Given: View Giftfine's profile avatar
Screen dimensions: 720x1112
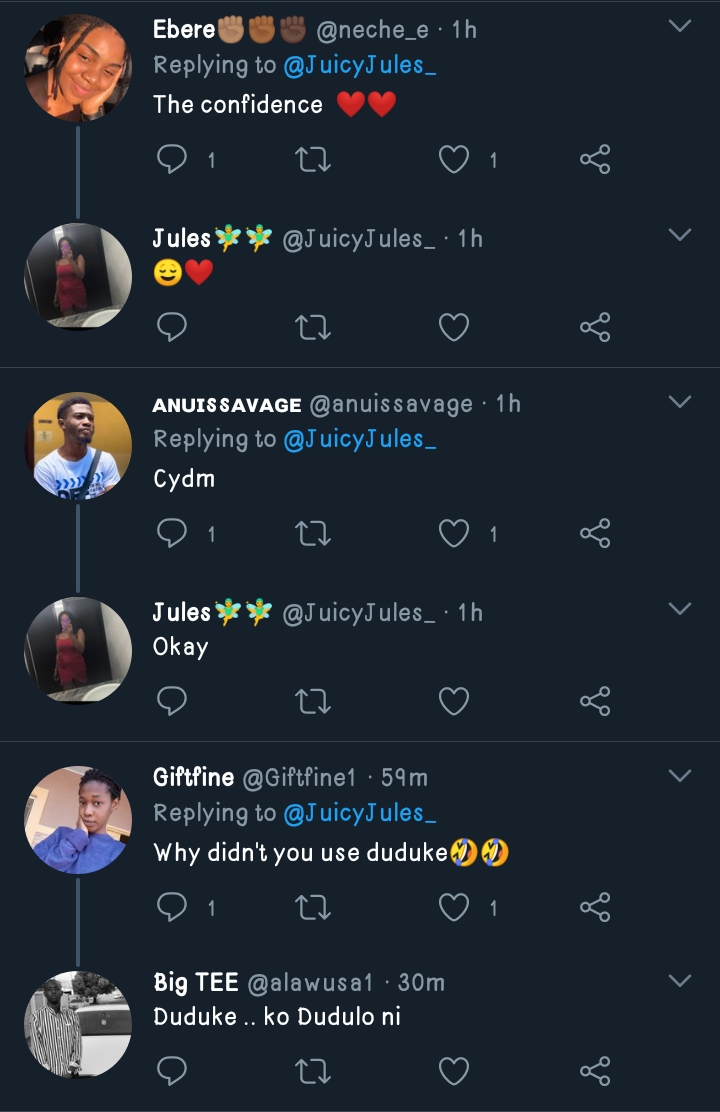Looking at the screenshot, I should [78, 819].
